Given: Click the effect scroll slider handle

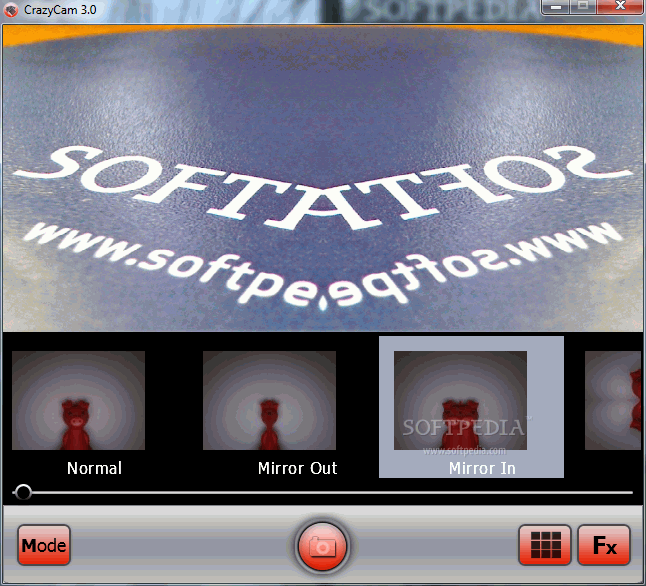Looking at the screenshot, I should 23,492.
